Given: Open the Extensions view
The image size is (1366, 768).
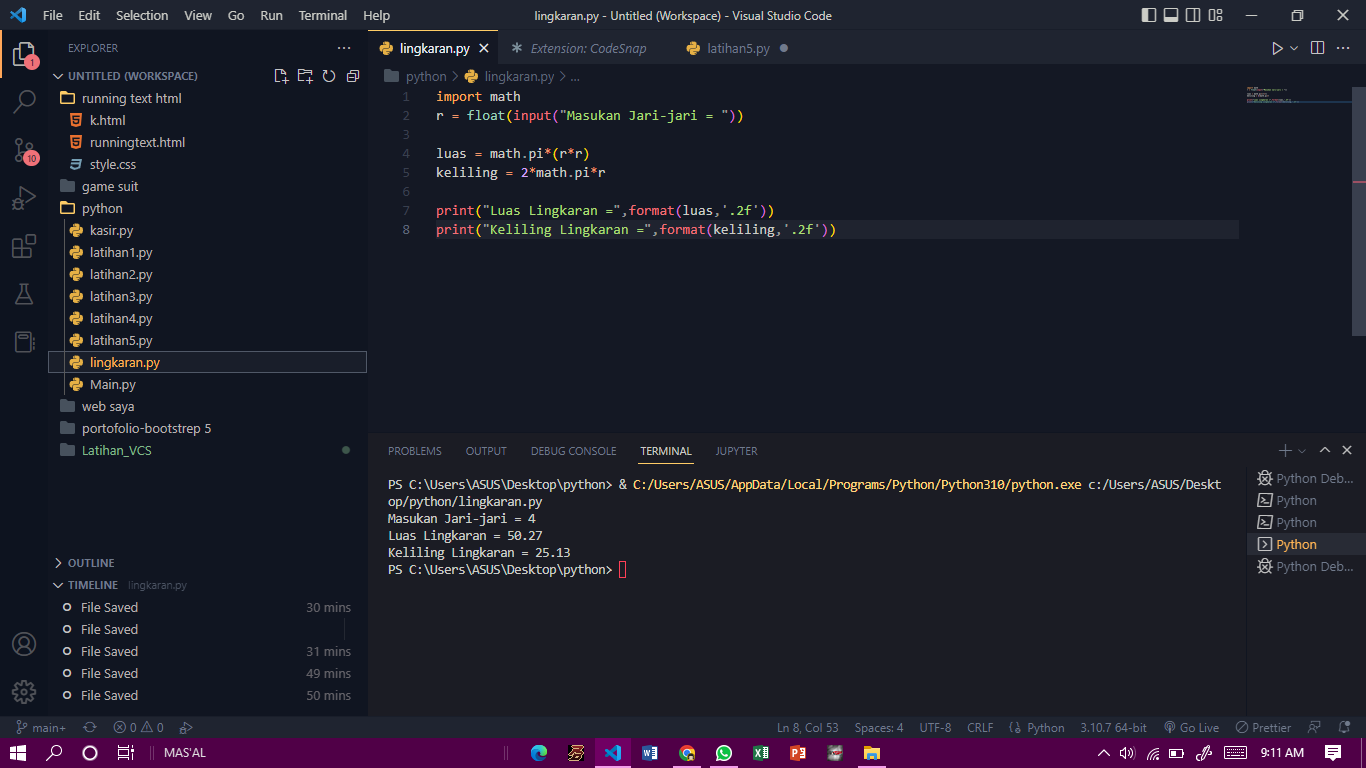Looking at the screenshot, I should (24, 246).
